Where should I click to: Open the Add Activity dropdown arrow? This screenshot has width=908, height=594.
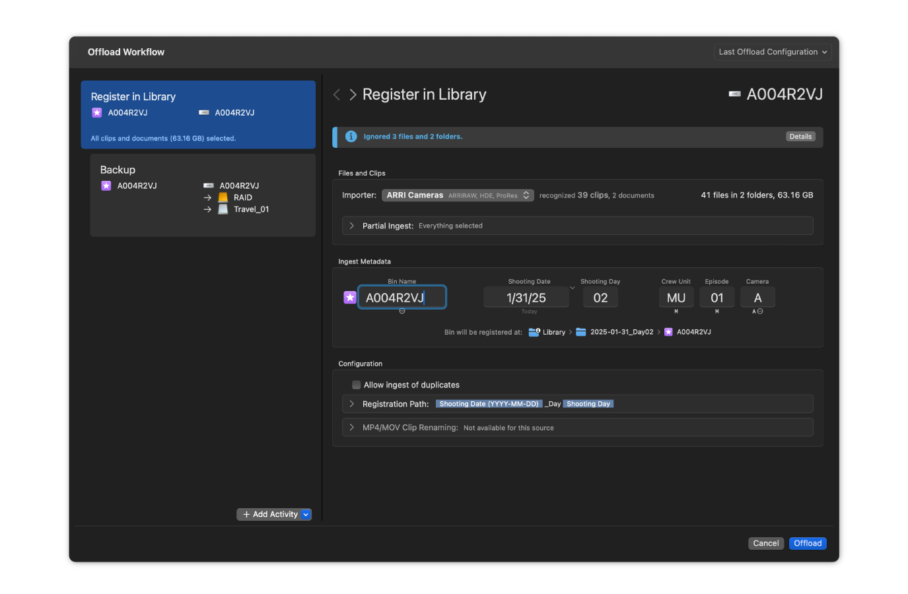click(306, 514)
